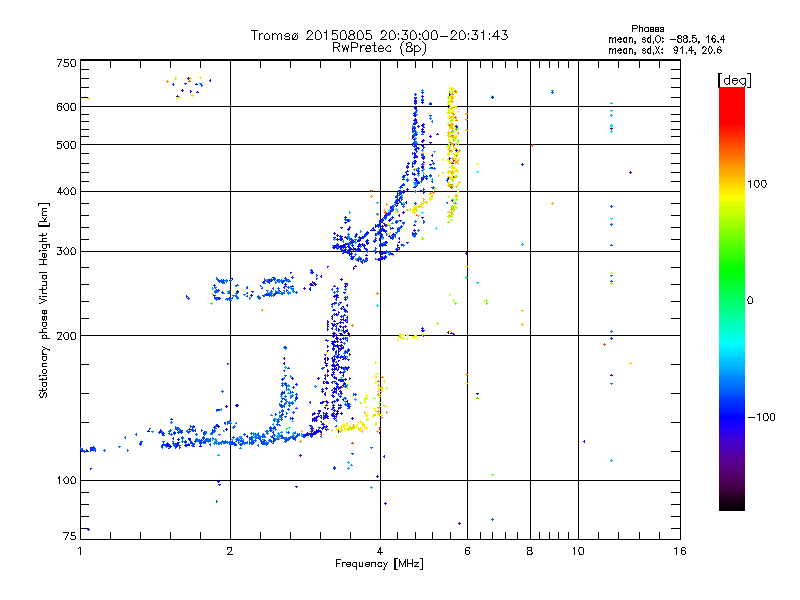Click the y-axis tick label '500'
This screenshot has width=800, height=600.
point(66,145)
